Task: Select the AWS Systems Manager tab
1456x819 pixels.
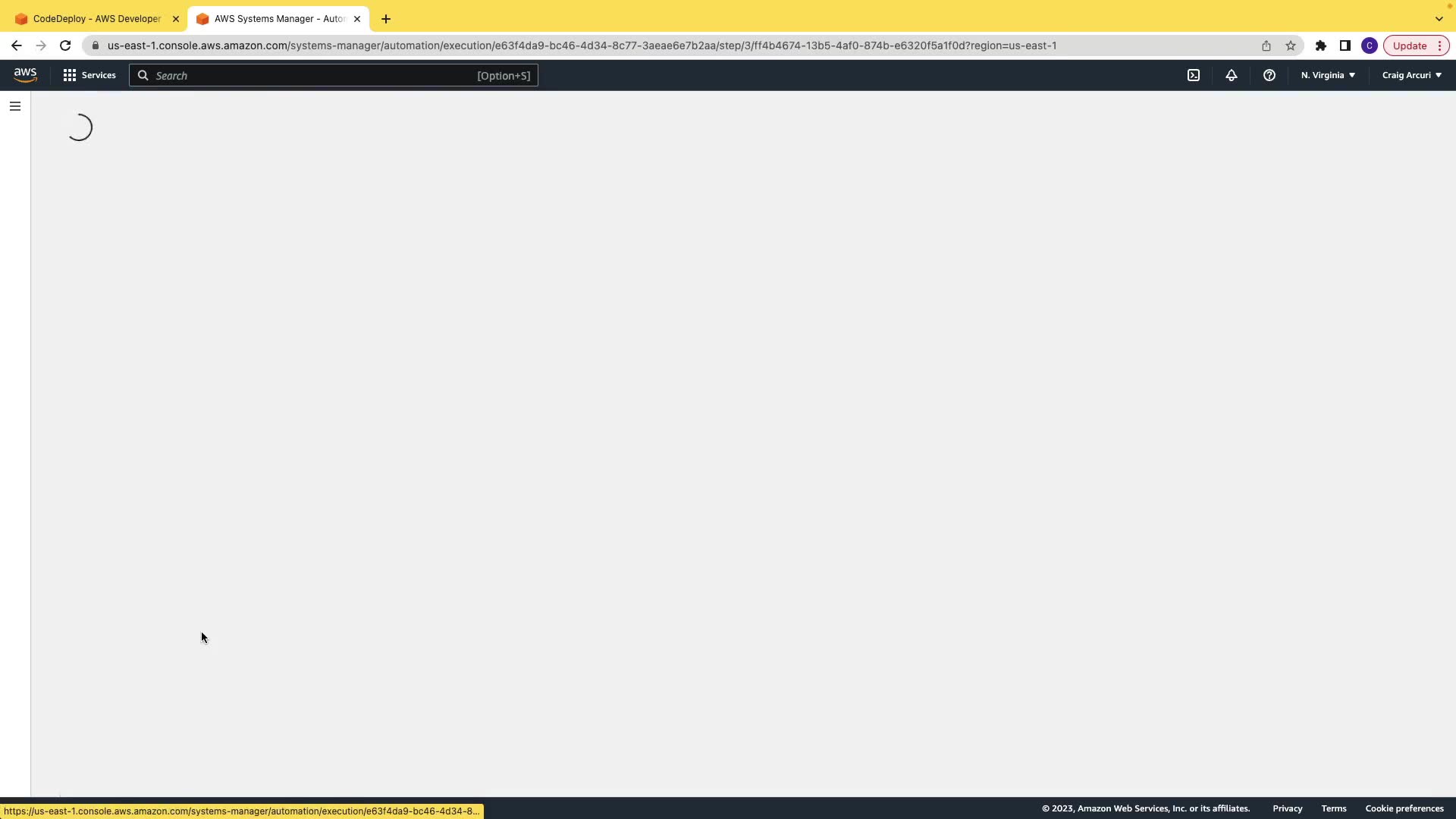Action: pos(278,19)
